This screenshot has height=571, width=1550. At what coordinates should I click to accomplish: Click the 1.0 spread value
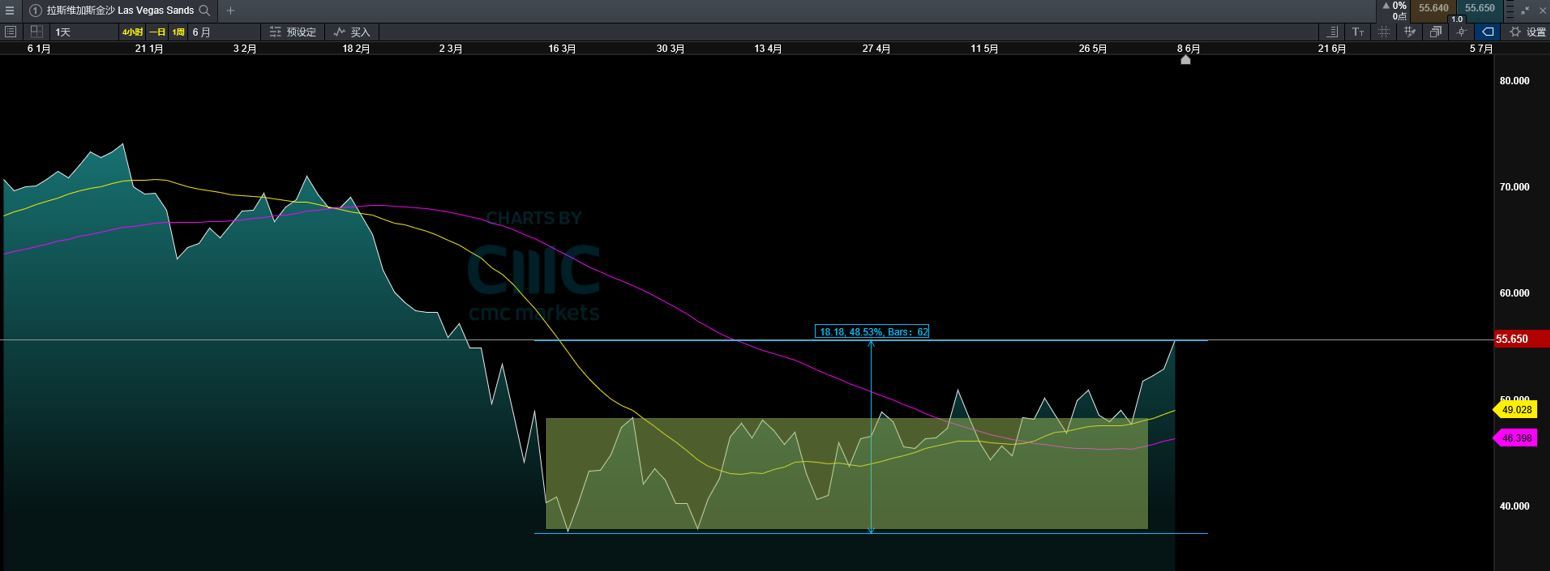point(1456,19)
